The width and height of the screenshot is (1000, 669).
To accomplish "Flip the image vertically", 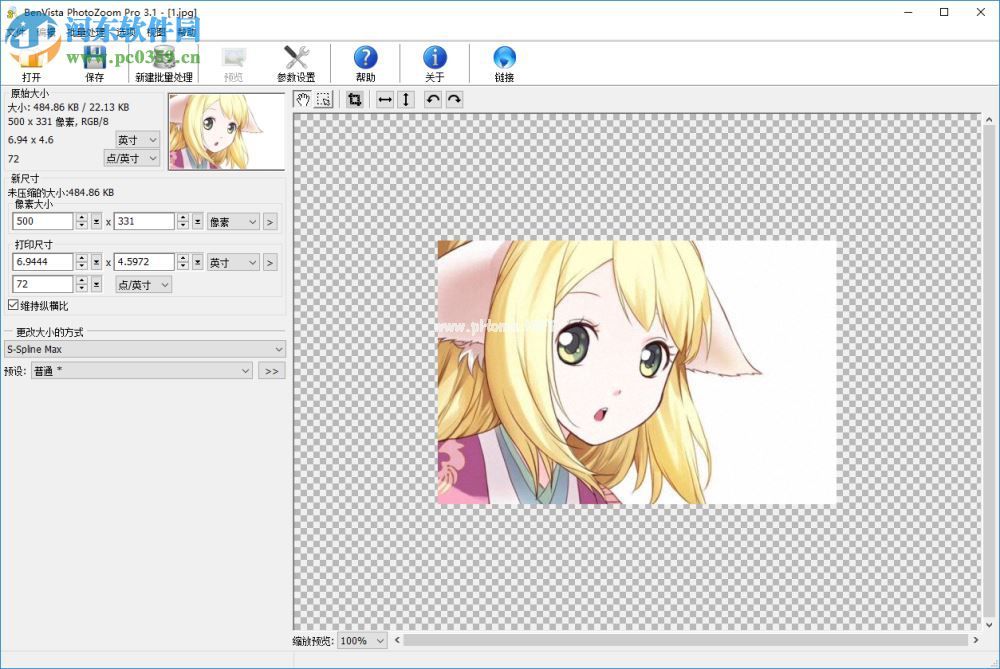I will [x=405, y=99].
